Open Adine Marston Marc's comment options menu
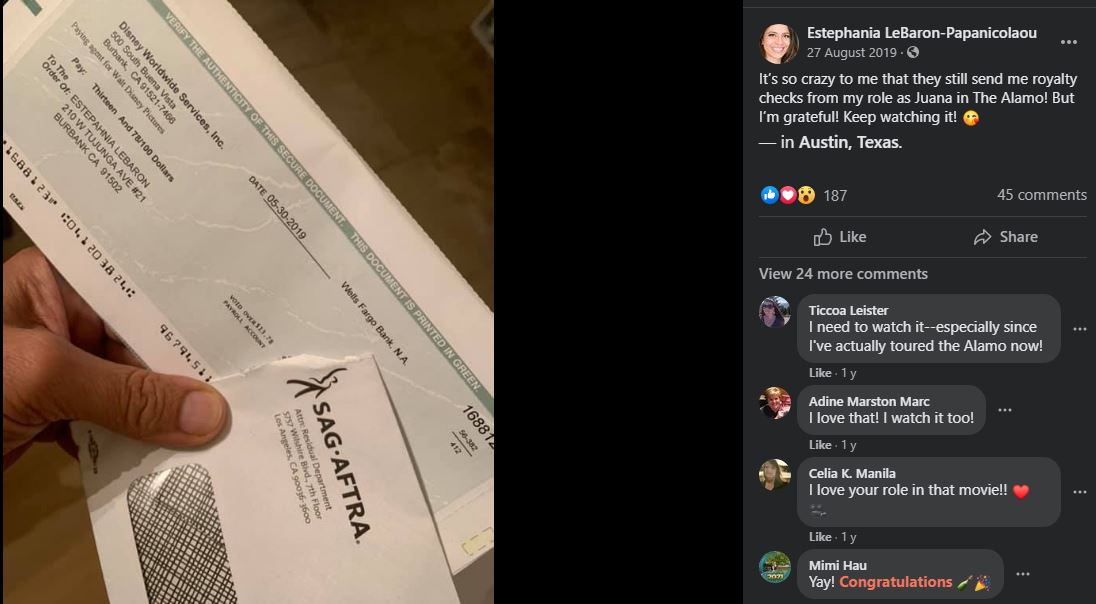 (x=1004, y=410)
